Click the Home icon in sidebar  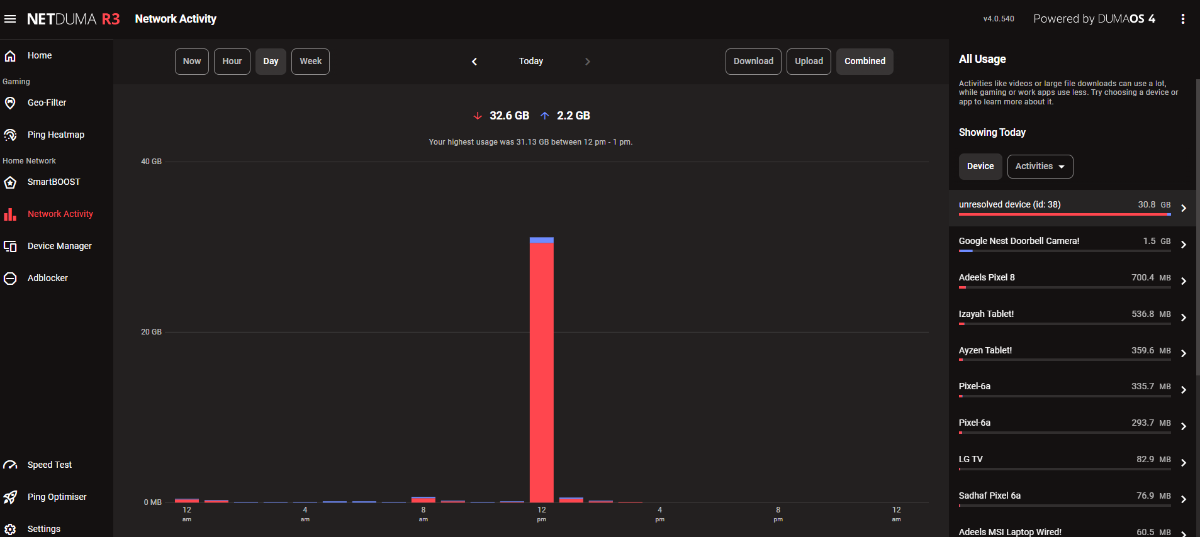click(x=10, y=56)
